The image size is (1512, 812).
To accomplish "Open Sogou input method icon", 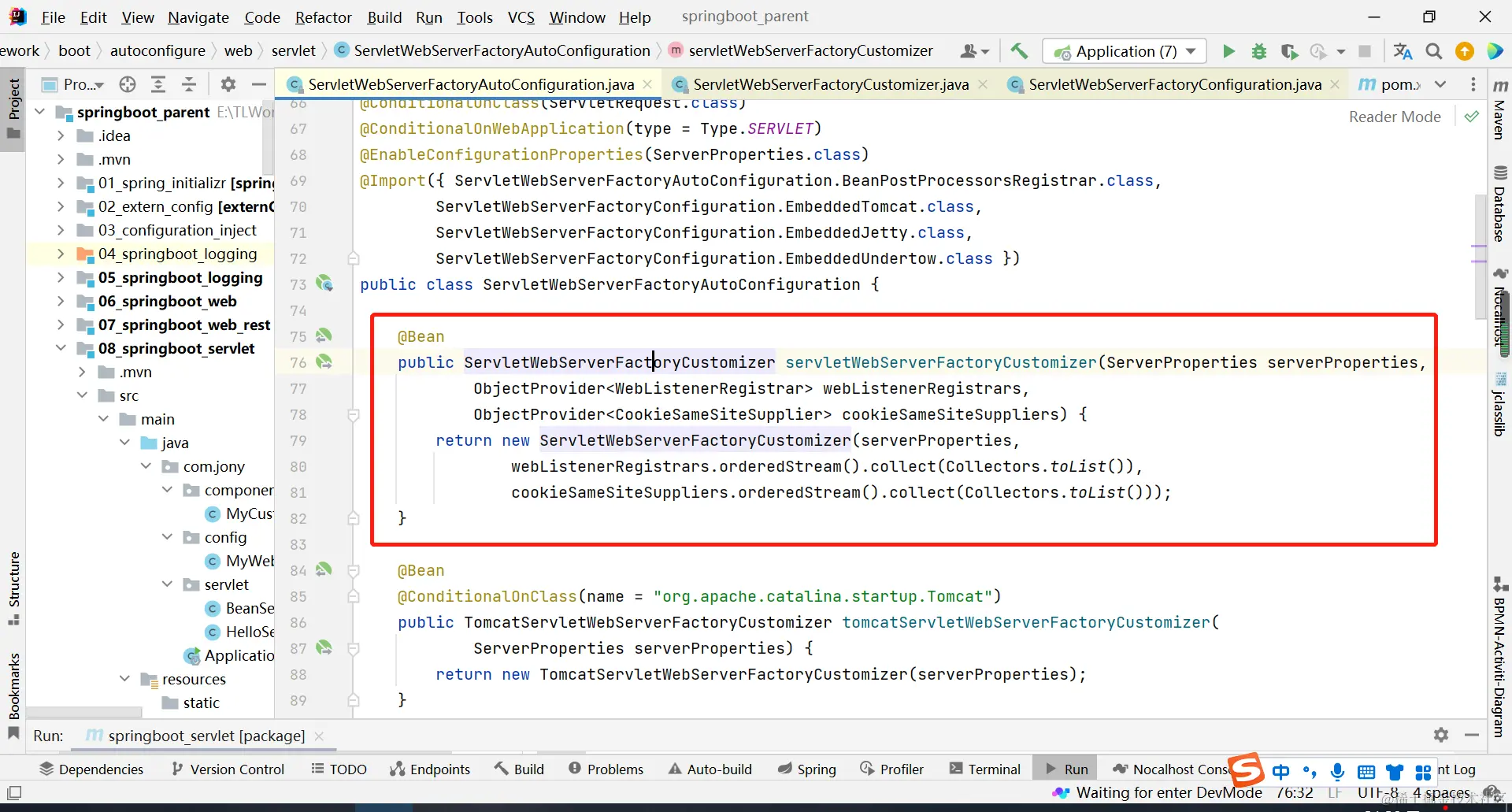I will click(1247, 769).
